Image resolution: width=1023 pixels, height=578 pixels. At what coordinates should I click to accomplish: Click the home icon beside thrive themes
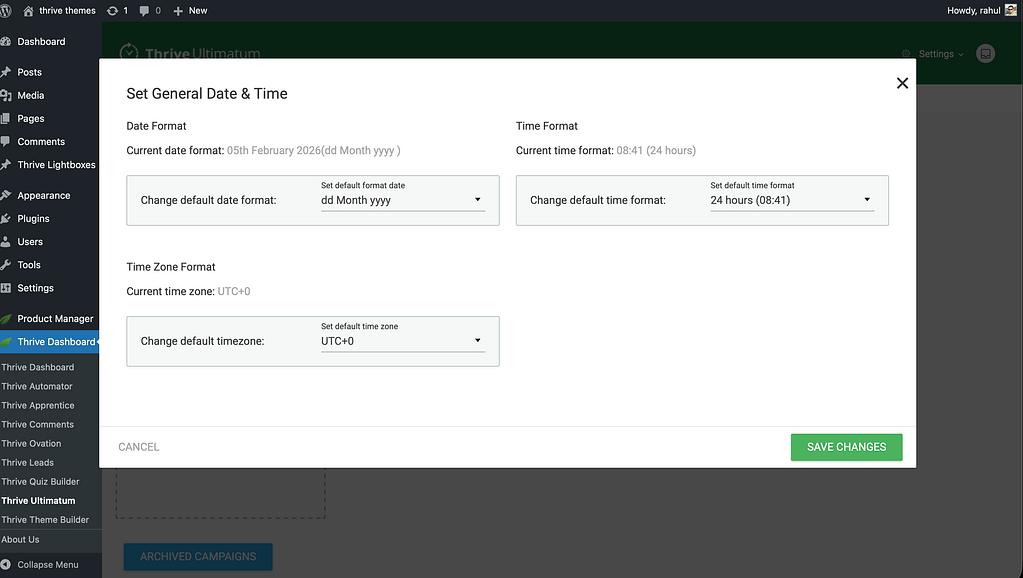(x=41, y=10)
